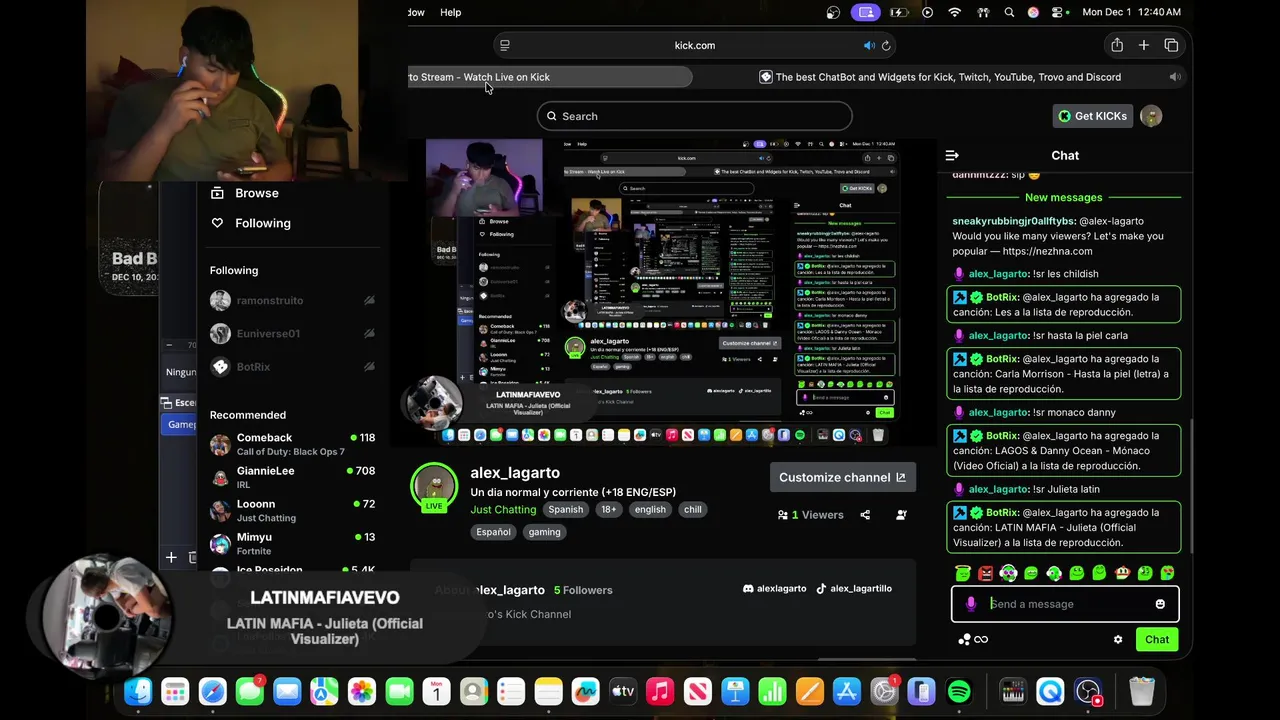This screenshot has width=1280, height=720.
Task: Select the Español tag
Action: point(493,532)
